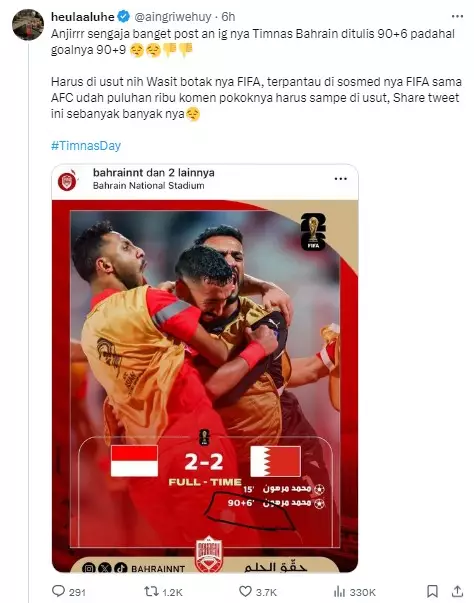The height and width of the screenshot is (603, 474).
Task: Retweet using the 1.2K repost icon
Action: click(x=151, y=591)
